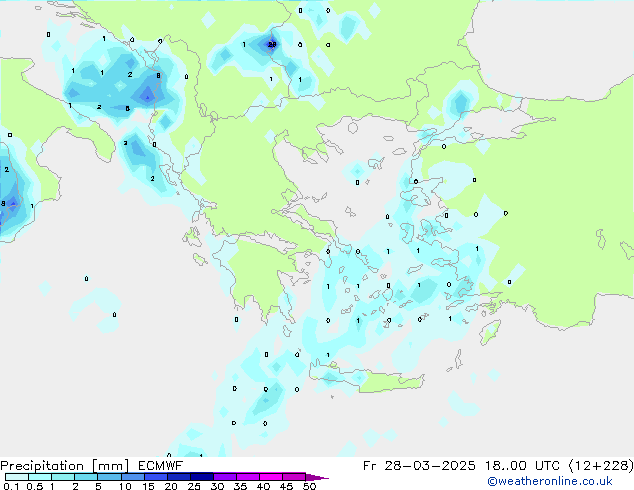The height and width of the screenshot is (490, 634).
Task: Select the 45–50 mm legend color segment
Action: tap(294, 477)
